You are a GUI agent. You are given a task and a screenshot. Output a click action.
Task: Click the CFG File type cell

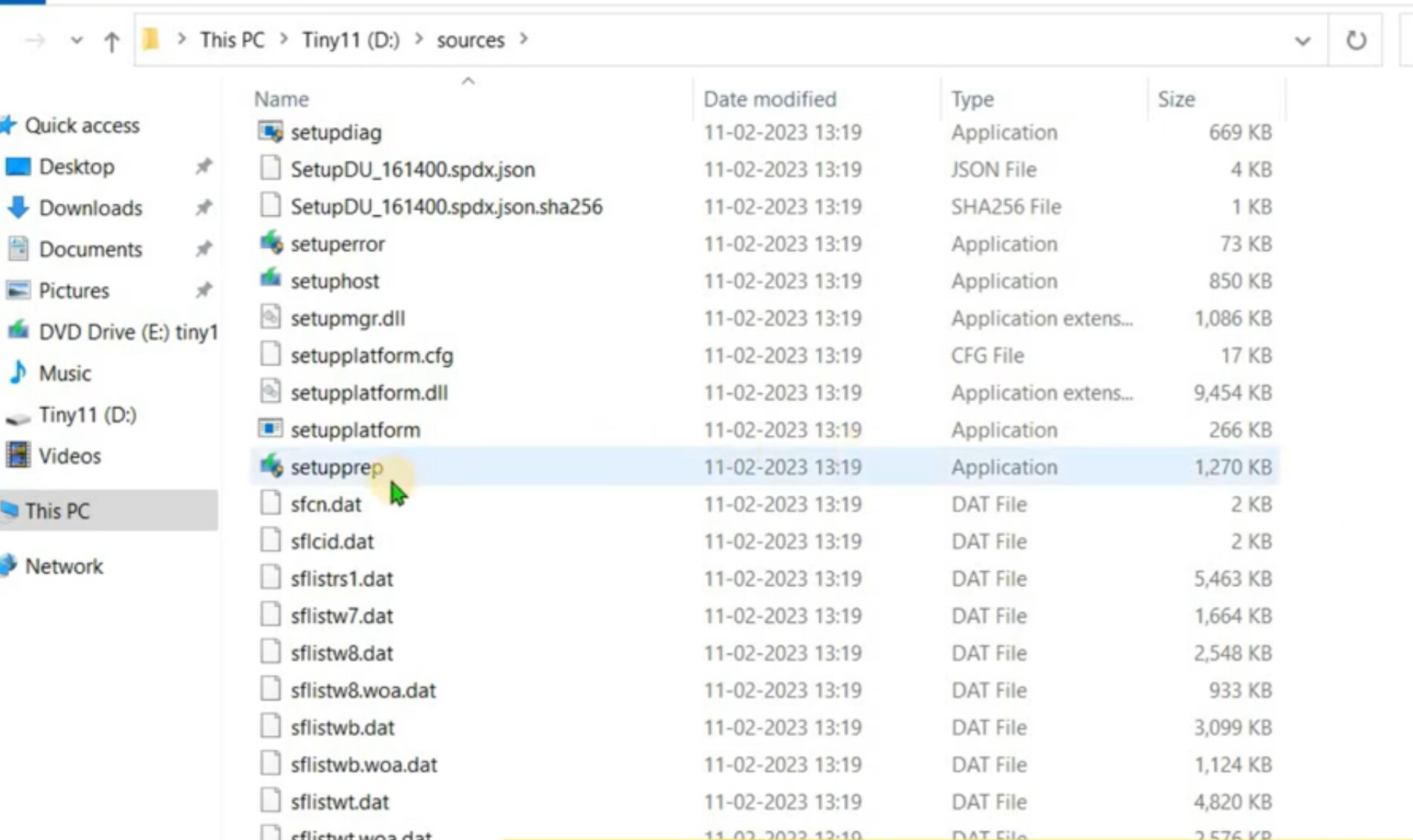click(987, 355)
